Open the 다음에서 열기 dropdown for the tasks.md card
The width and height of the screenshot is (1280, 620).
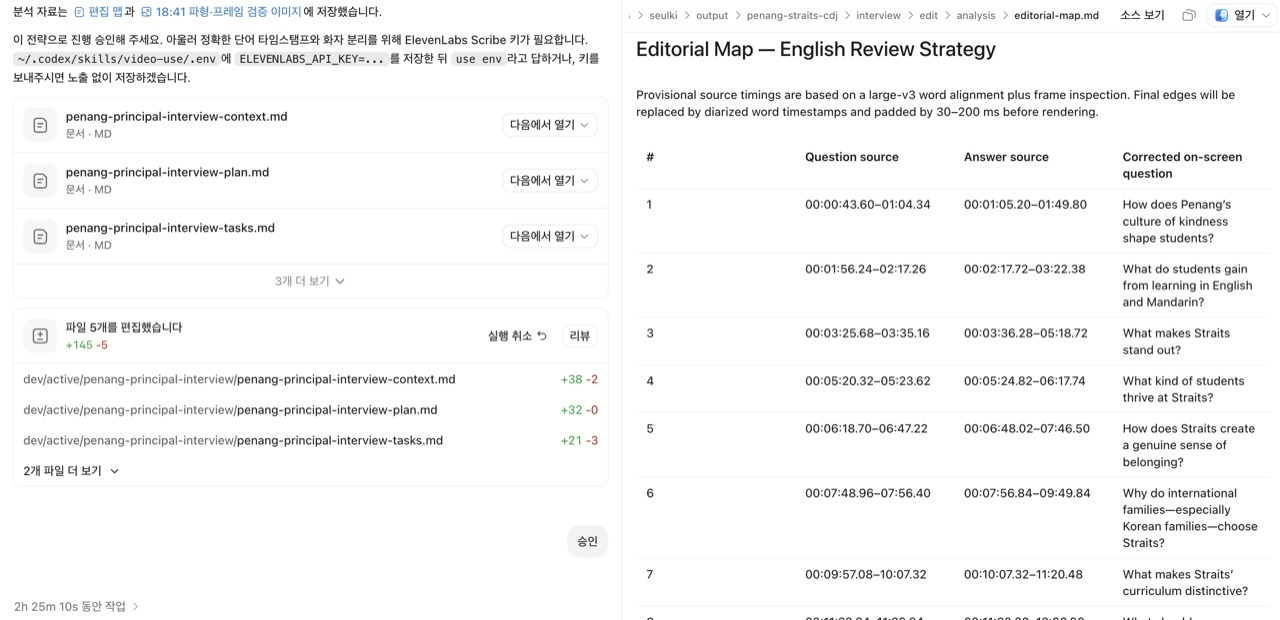point(549,237)
